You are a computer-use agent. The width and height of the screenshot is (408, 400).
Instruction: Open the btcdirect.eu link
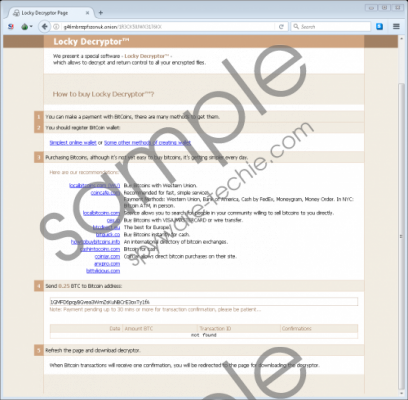pos(106,227)
